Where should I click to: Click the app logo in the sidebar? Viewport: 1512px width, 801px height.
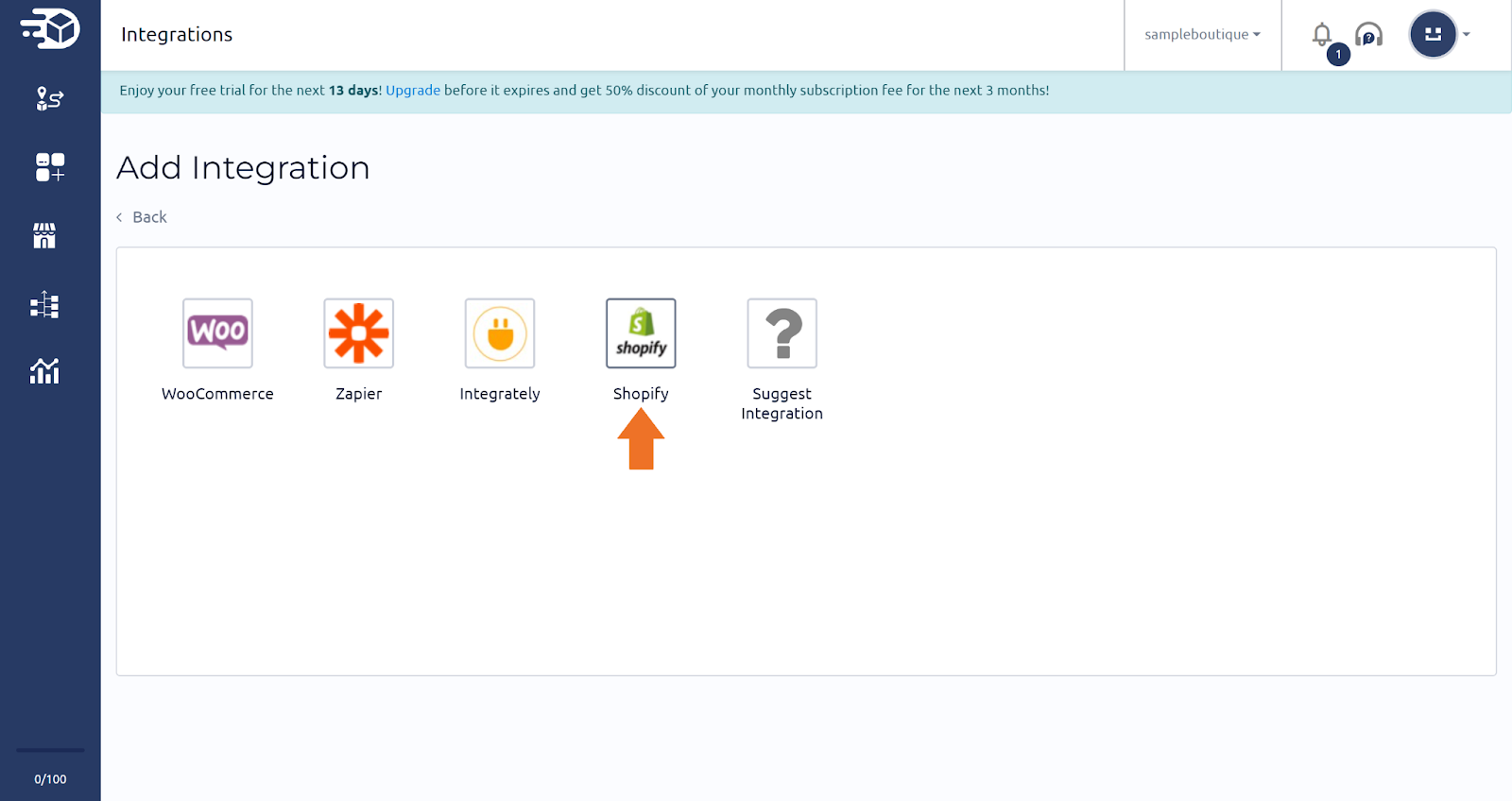50,28
